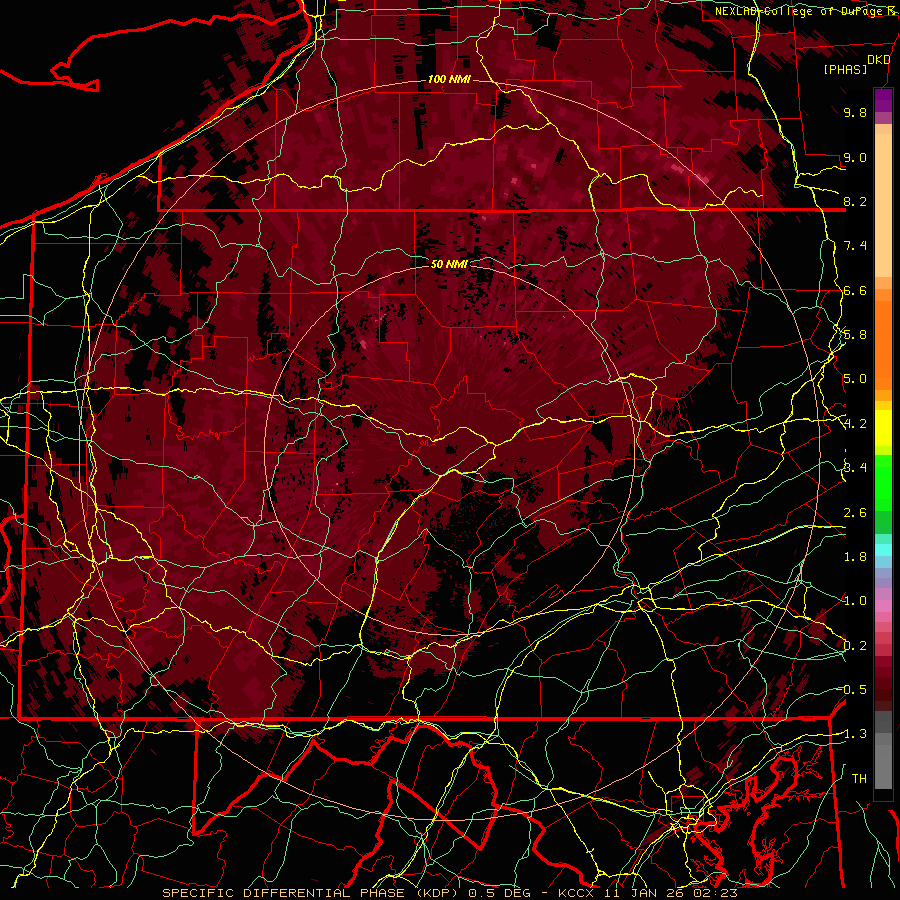The width and height of the screenshot is (900, 900).
Task: Click the TH threshold label on the scale
Action: click(x=859, y=779)
